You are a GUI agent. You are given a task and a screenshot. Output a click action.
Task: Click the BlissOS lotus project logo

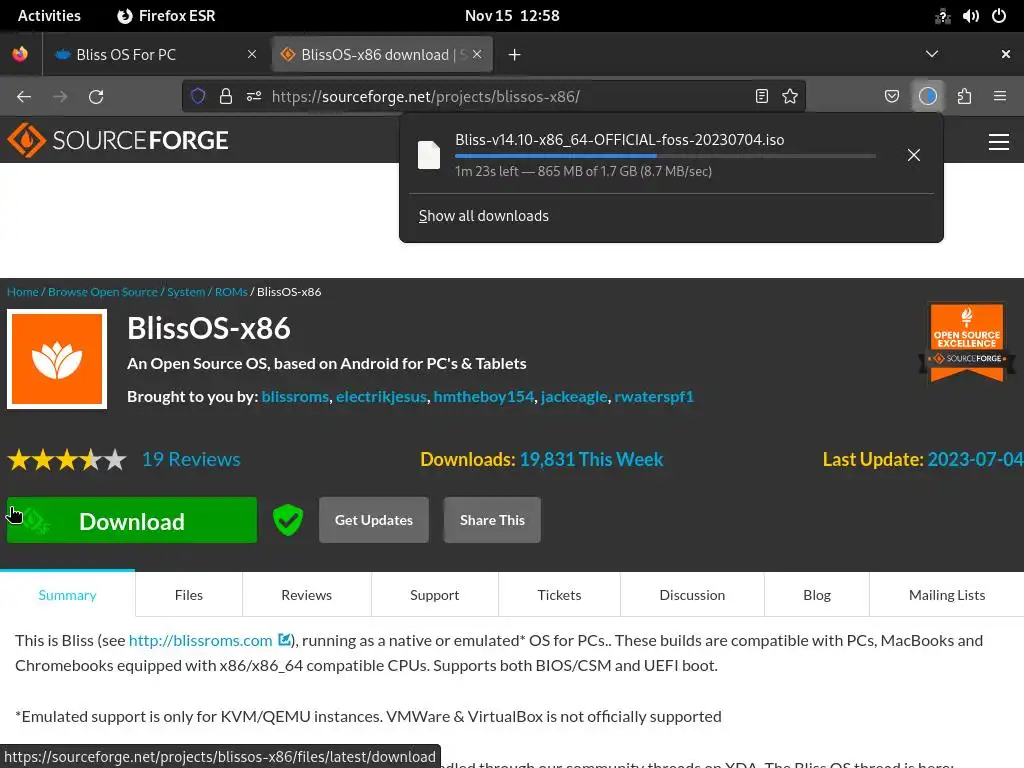coord(57,359)
